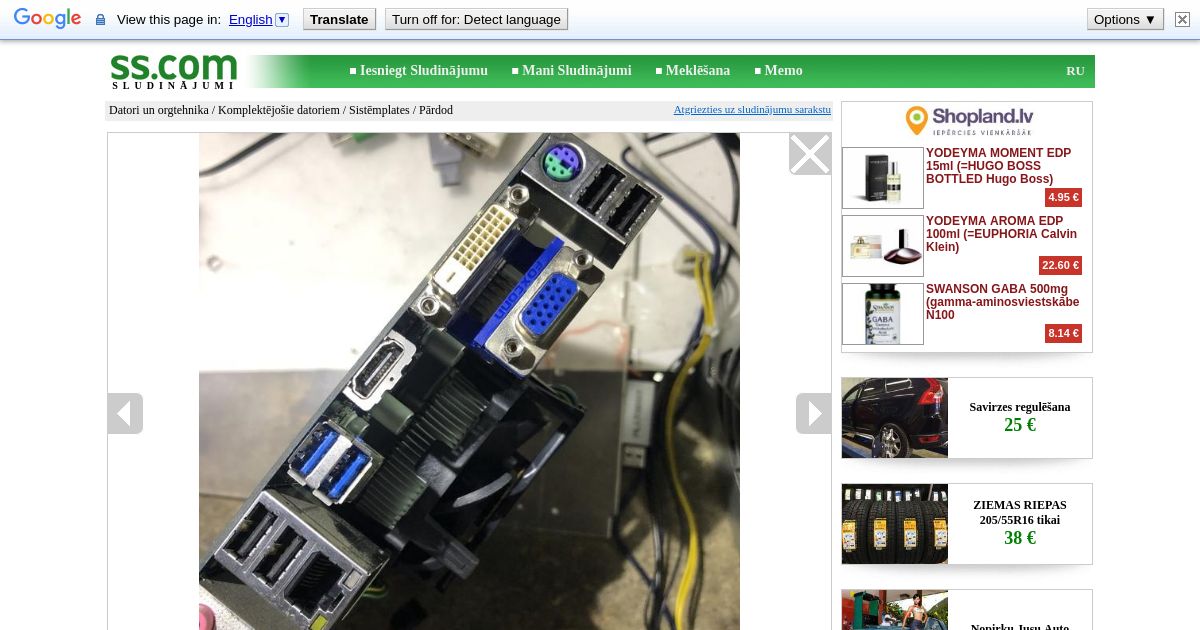The height and width of the screenshot is (630, 1200).
Task: Close the Google Translate bar
Action: click(1182, 19)
